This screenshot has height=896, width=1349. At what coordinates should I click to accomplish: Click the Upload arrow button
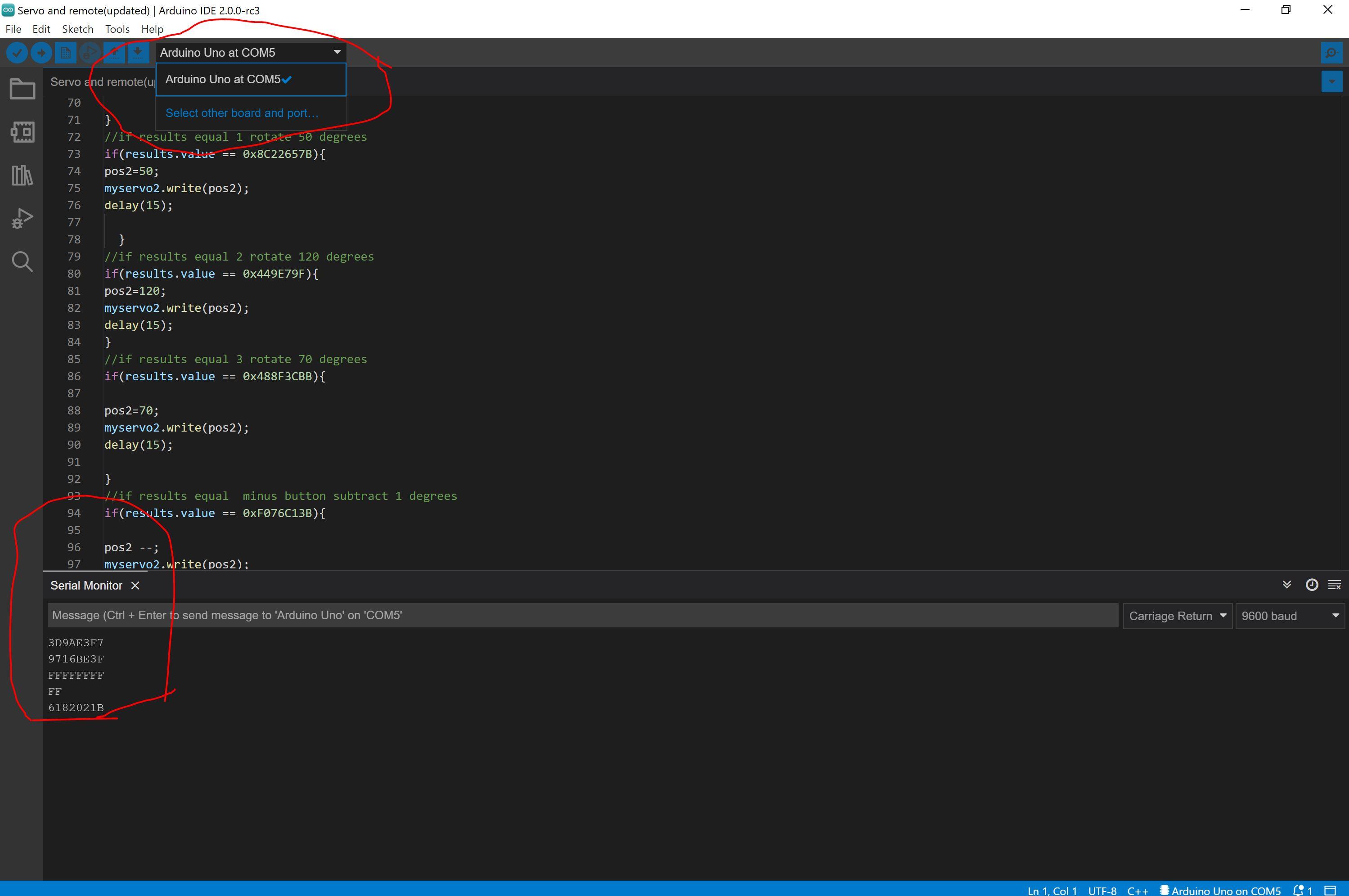click(x=41, y=53)
